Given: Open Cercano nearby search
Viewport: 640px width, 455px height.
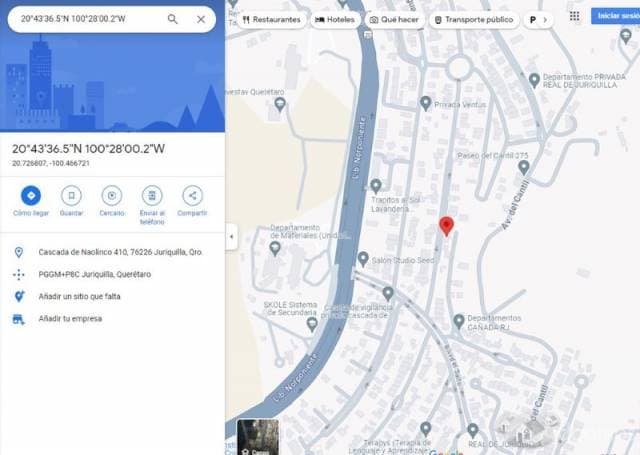Looking at the screenshot, I should tap(111, 195).
